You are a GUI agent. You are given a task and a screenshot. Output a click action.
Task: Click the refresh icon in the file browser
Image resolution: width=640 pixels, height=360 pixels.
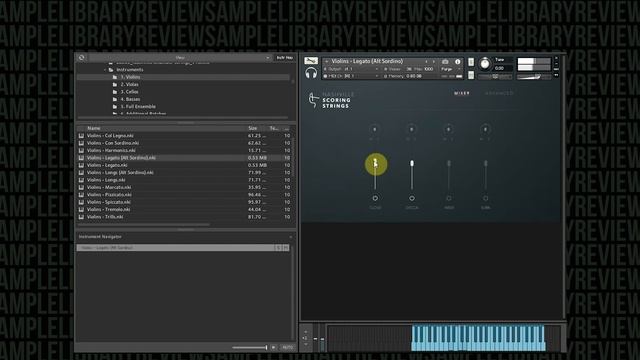click(x=82, y=58)
